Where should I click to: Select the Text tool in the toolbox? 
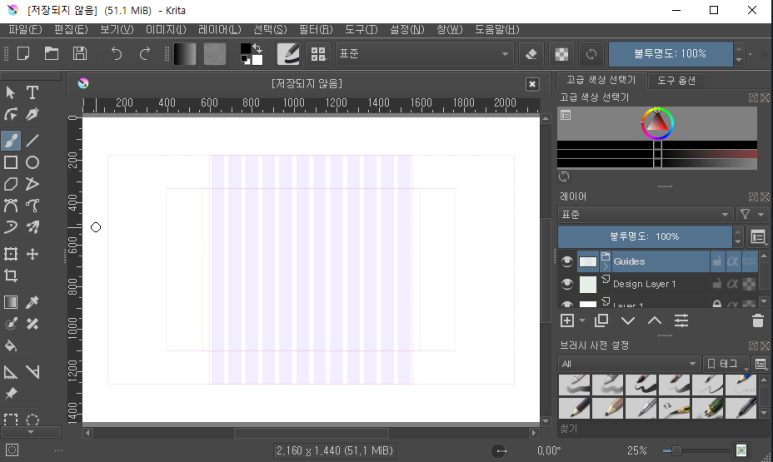(x=32, y=93)
